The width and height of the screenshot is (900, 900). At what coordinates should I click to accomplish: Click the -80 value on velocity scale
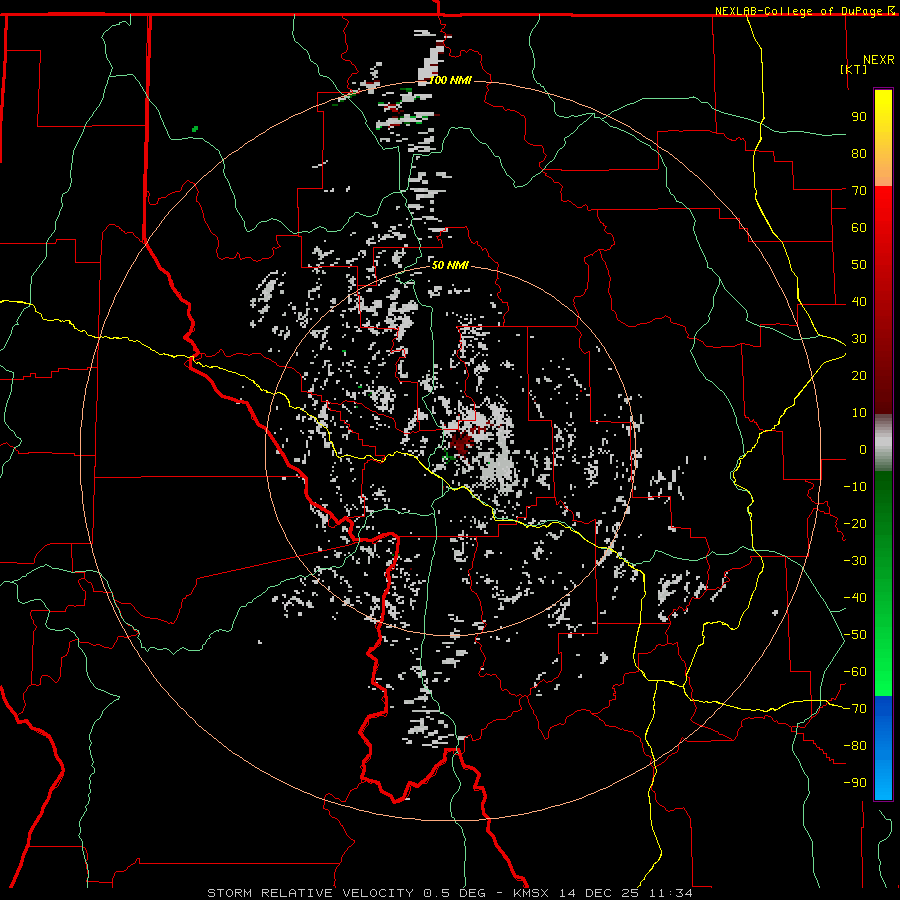[855, 746]
